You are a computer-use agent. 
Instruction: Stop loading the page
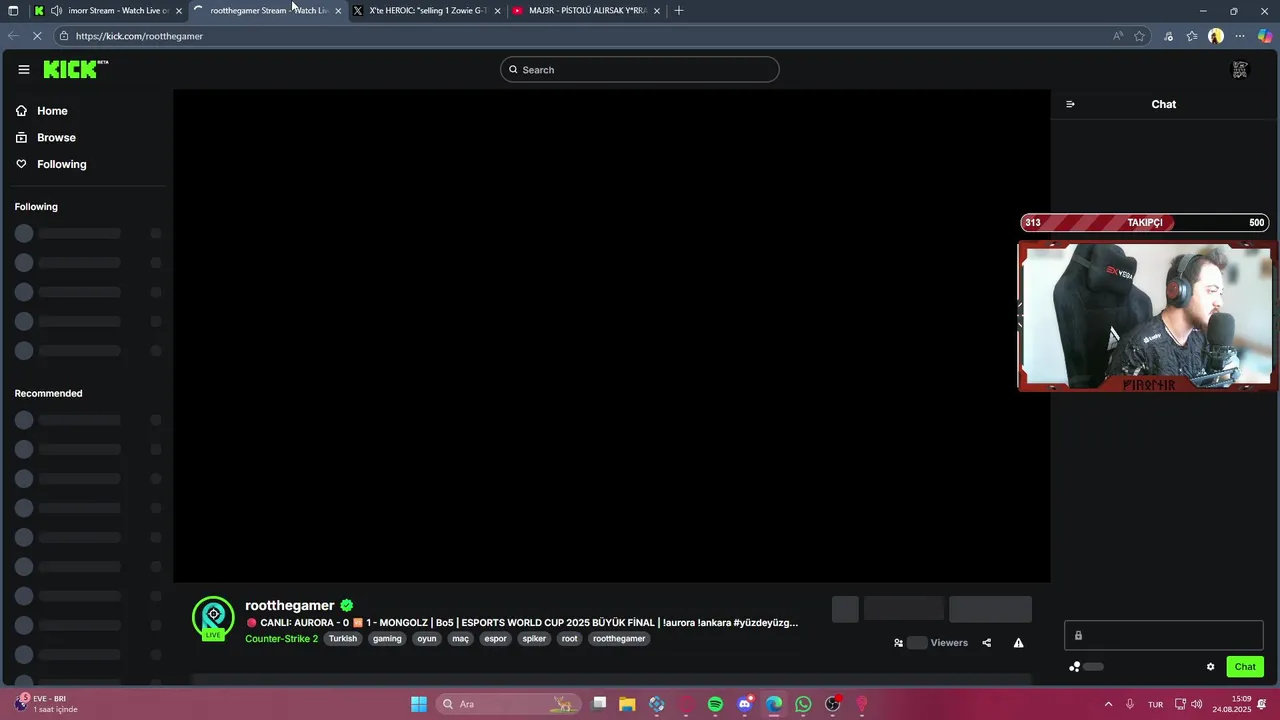37,36
